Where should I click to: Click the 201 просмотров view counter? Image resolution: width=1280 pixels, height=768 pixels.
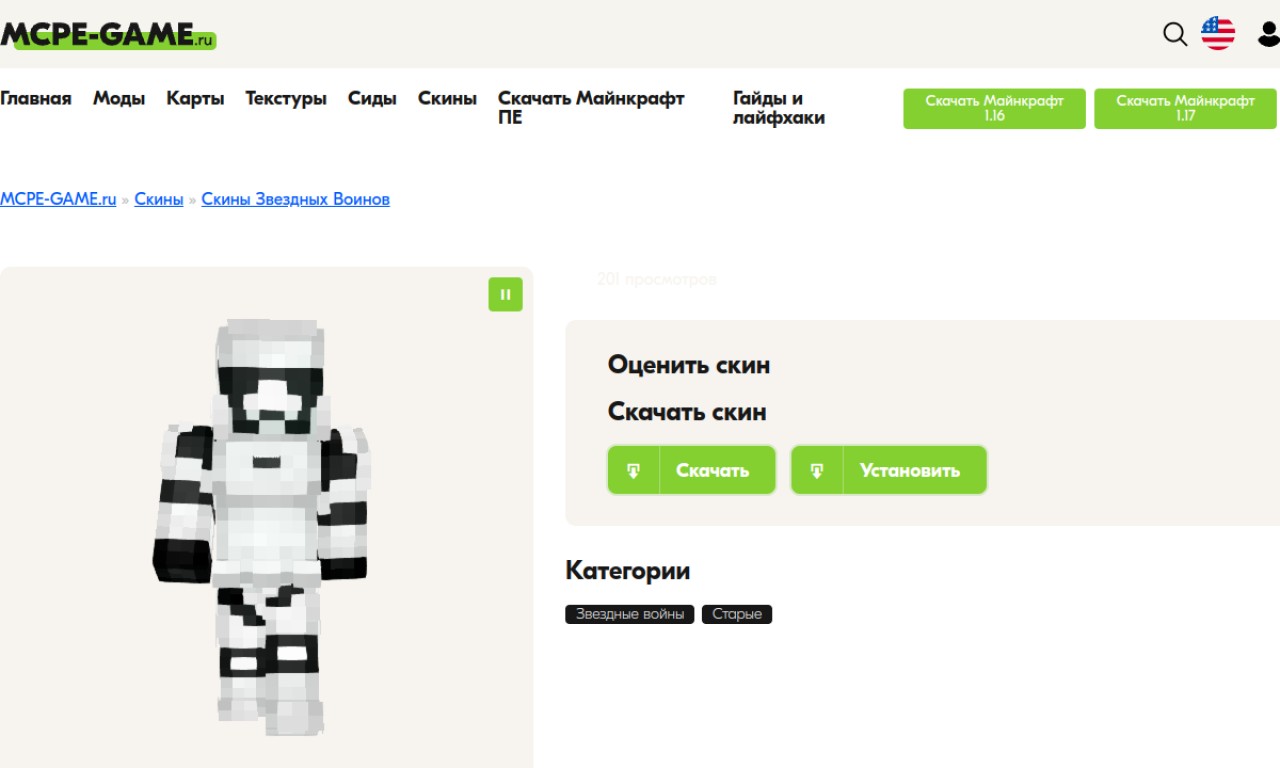(x=656, y=279)
